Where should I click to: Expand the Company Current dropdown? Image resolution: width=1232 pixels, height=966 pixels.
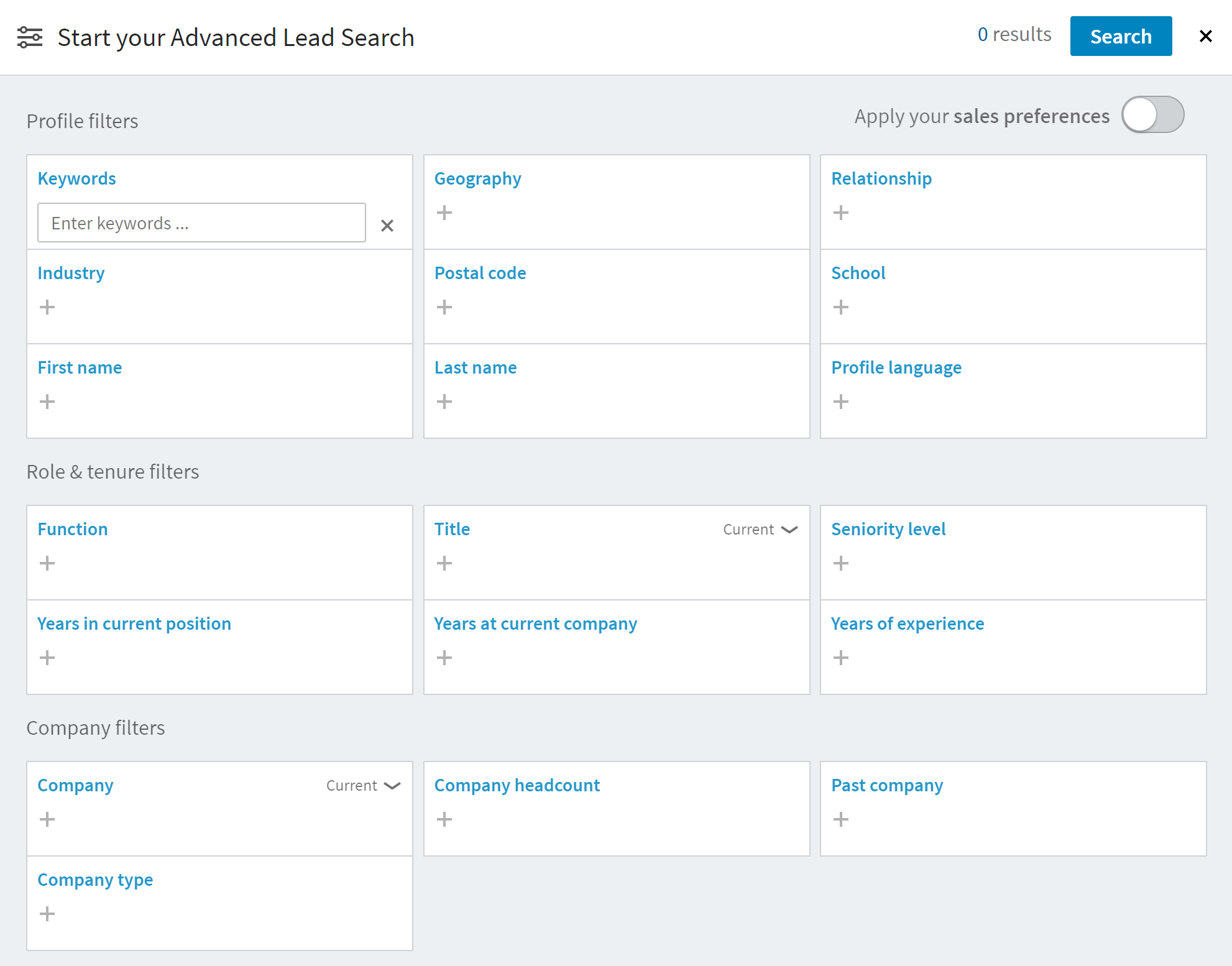click(x=363, y=786)
